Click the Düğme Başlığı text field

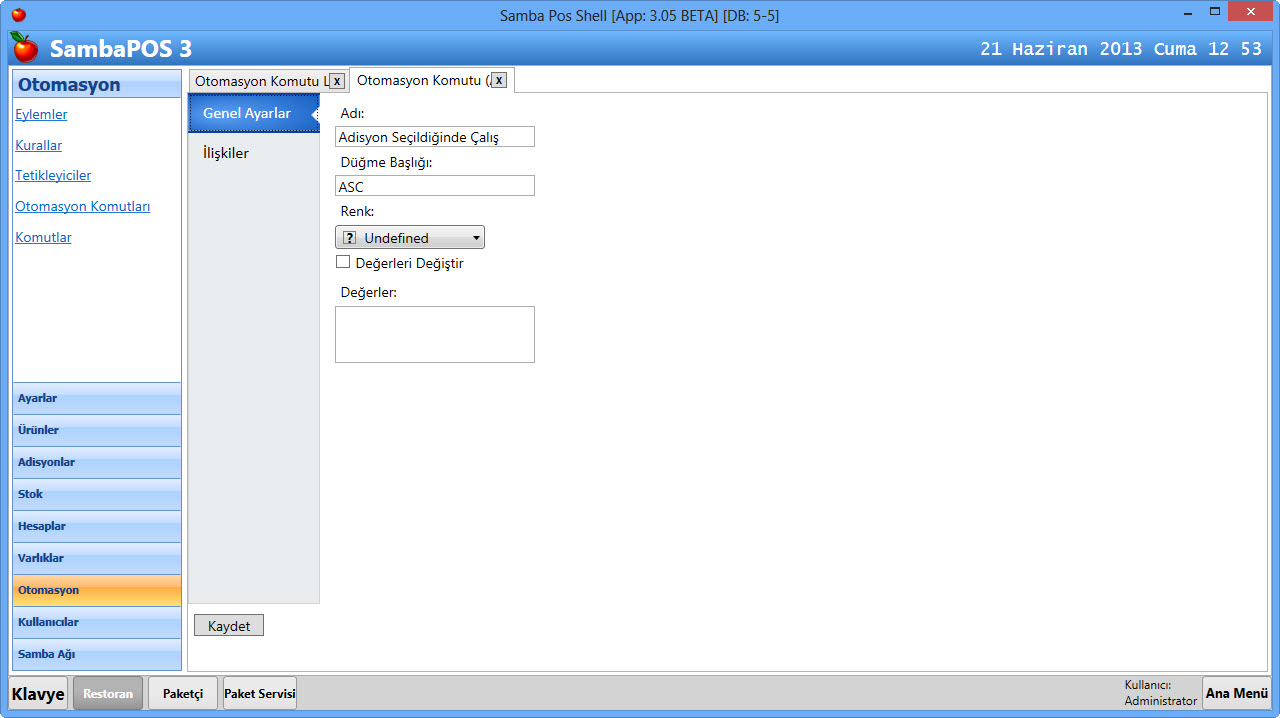click(x=435, y=186)
